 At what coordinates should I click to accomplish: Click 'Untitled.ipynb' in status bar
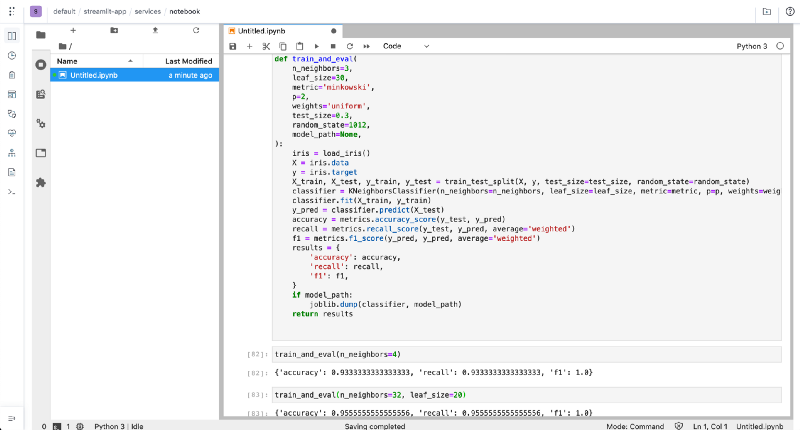pos(760,426)
